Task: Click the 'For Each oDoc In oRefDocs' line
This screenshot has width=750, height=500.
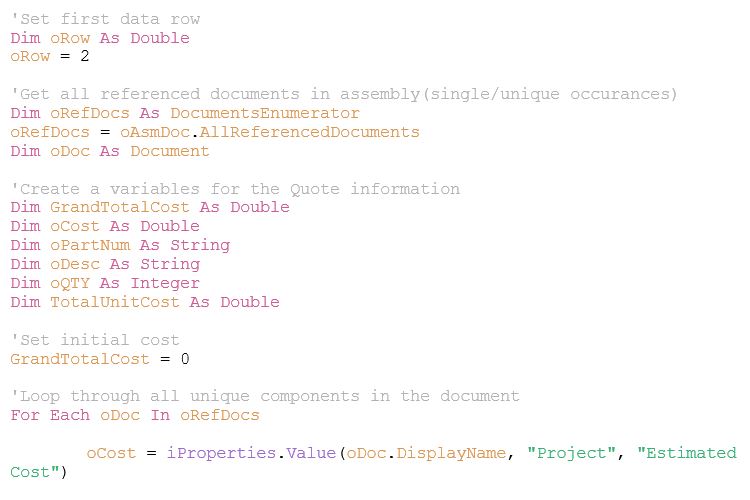Action: pos(135,415)
